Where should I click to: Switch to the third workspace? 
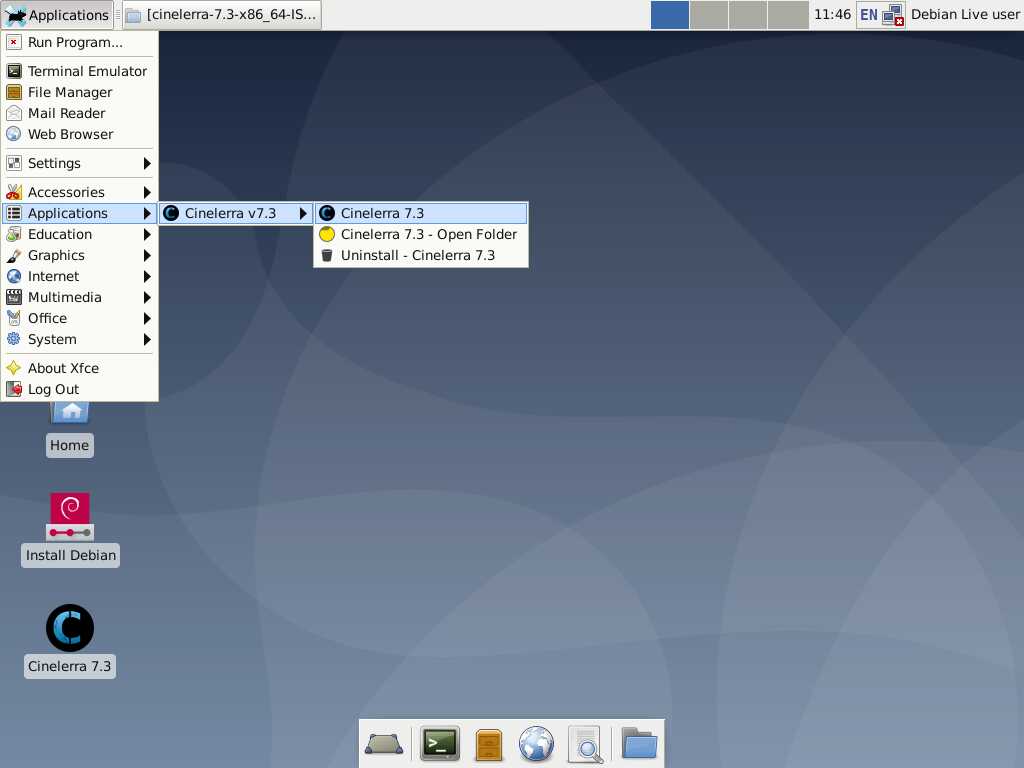click(x=748, y=14)
